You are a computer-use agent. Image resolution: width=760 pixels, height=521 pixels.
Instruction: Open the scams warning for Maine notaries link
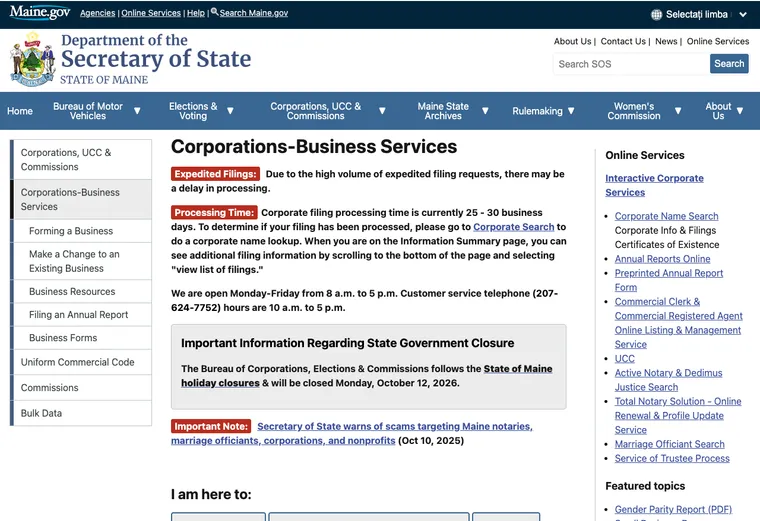(351, 433)
